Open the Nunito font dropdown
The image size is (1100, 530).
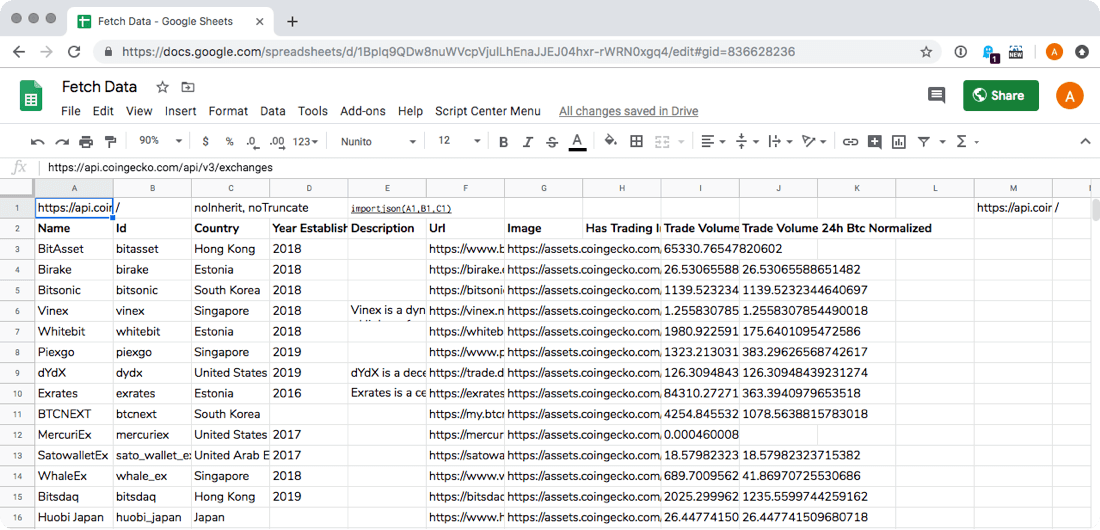[378, 142]
